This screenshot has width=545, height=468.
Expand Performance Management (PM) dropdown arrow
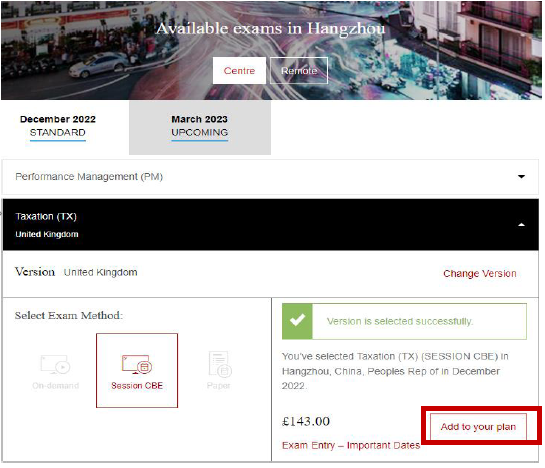point(521,177)
